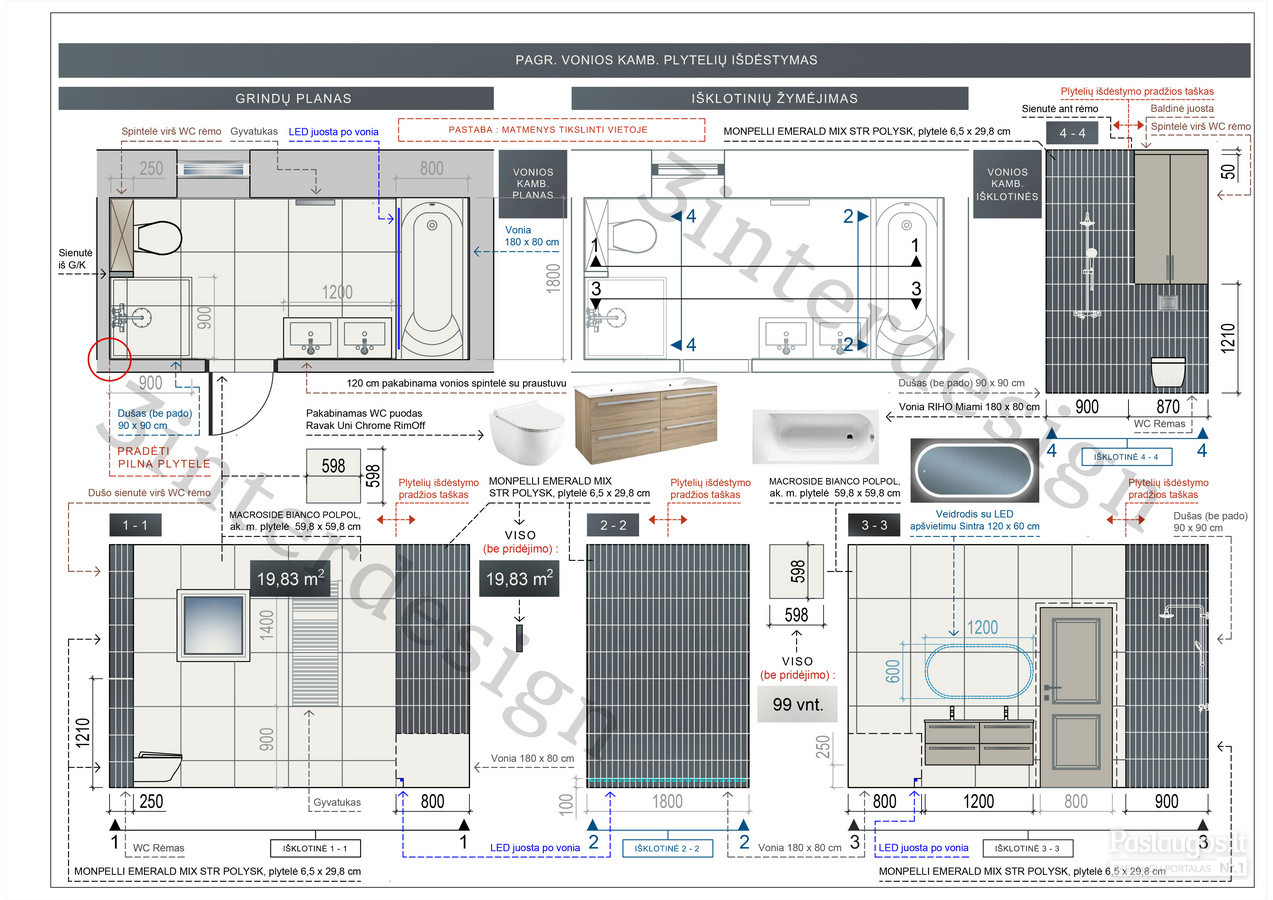Screen dimensions: 1273x900
Task: Click the '870' dimension under elevation 4-4
Action: click(x=1167, y=408)
